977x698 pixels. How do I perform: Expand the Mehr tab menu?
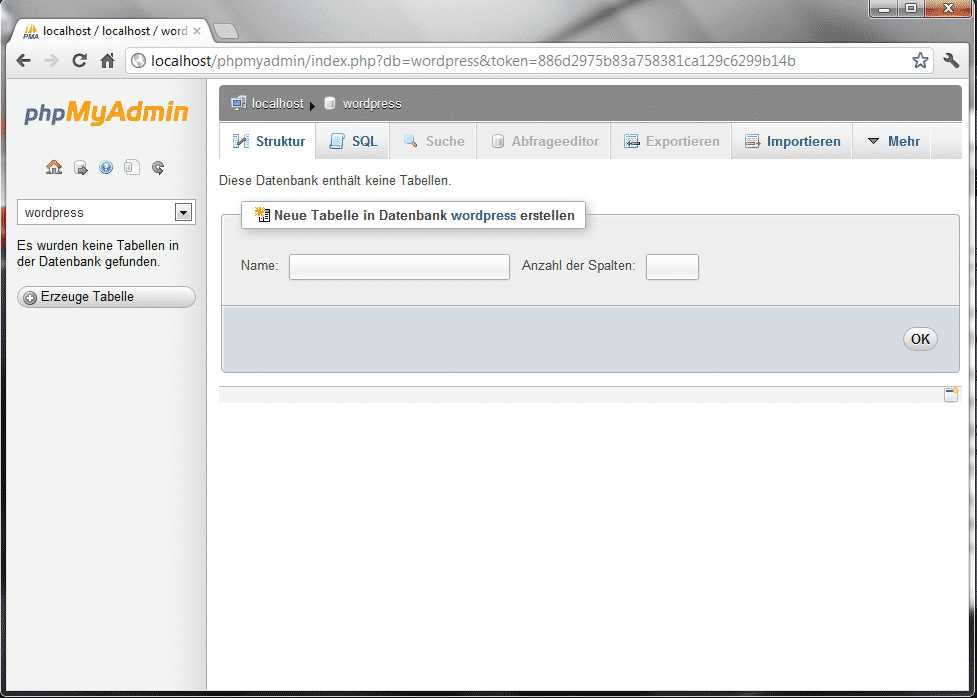(x=892, y=141)
